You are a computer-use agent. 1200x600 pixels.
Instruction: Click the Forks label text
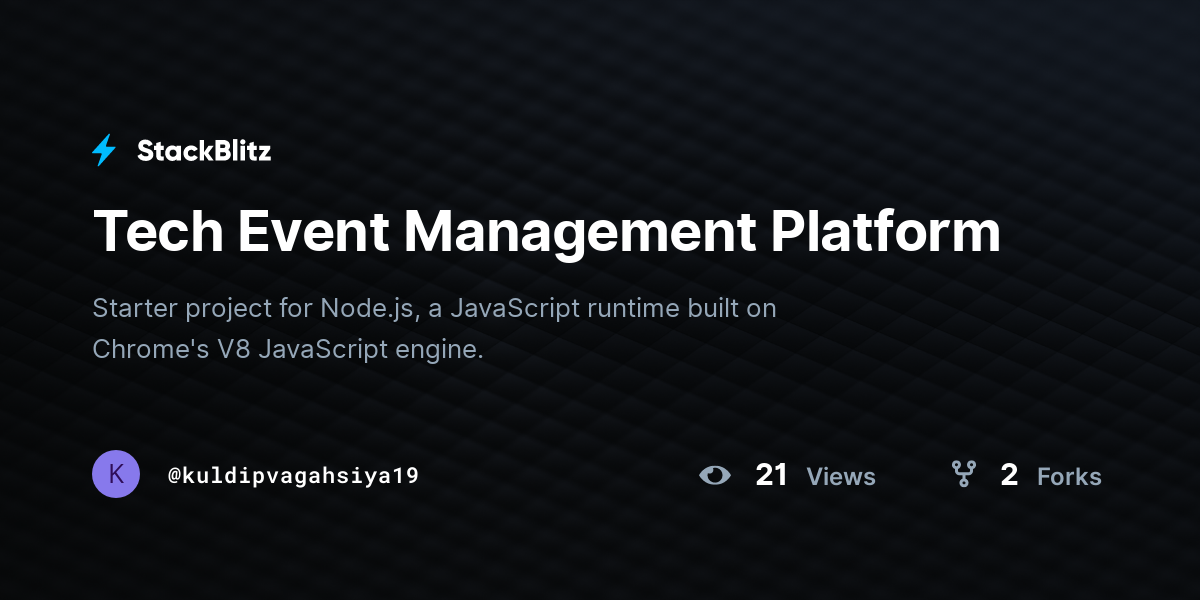point(1069,477)
